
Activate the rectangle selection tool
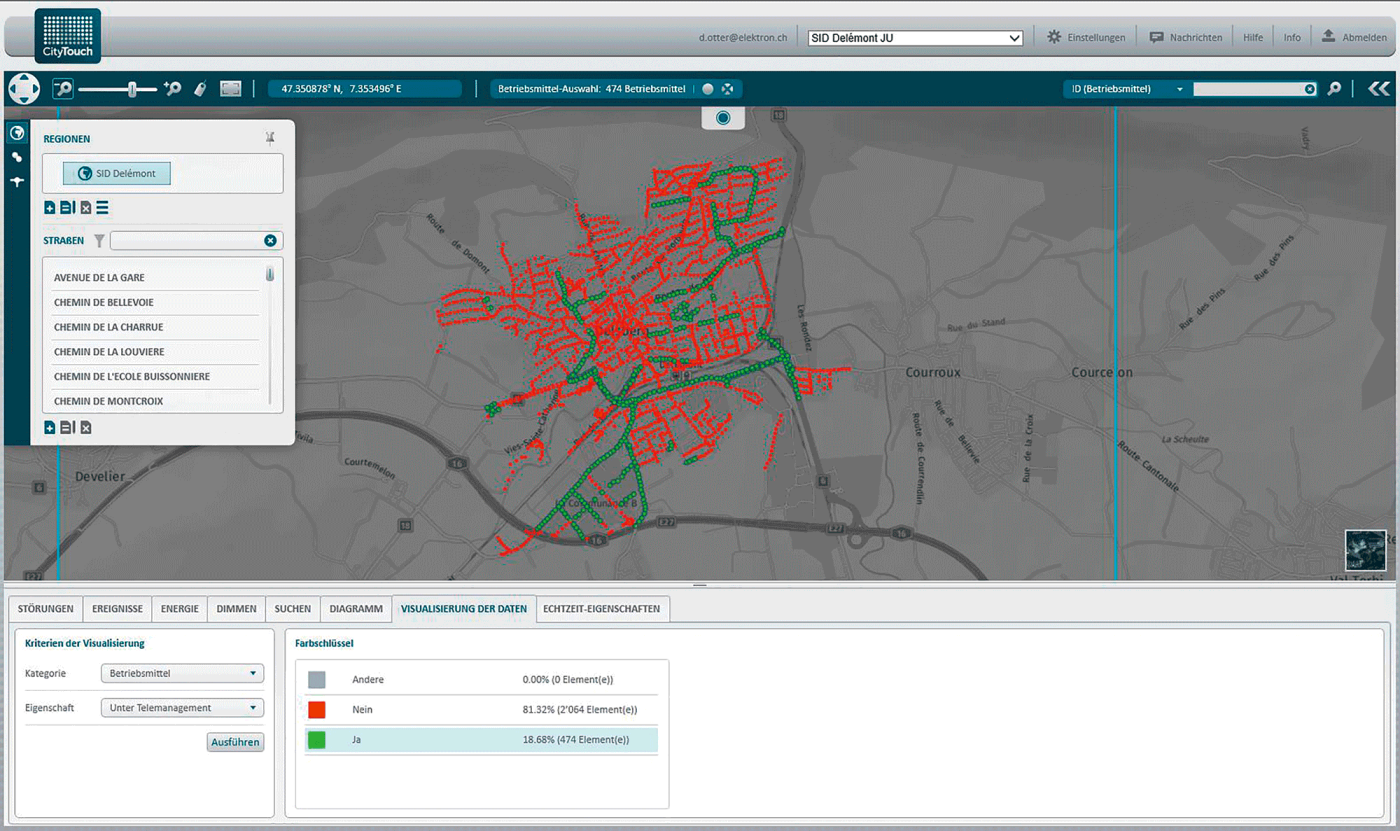click(231, 89)
